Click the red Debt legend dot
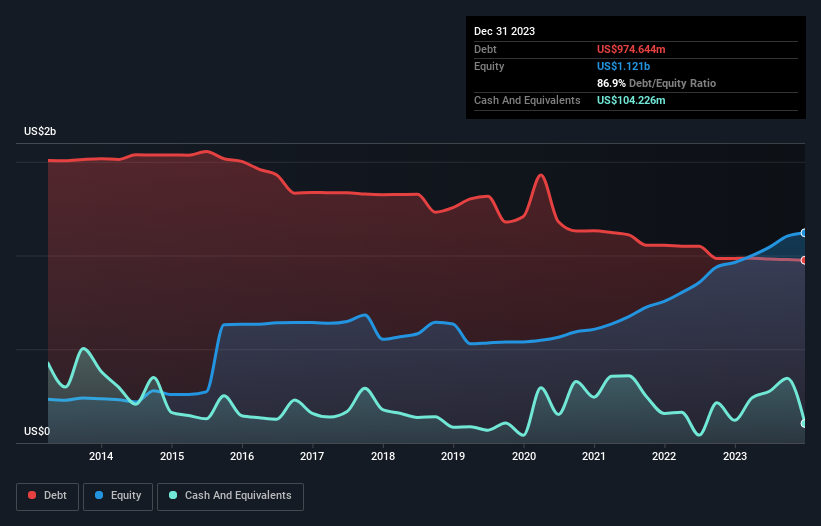The image size is (821, 526). click(32, 495)
